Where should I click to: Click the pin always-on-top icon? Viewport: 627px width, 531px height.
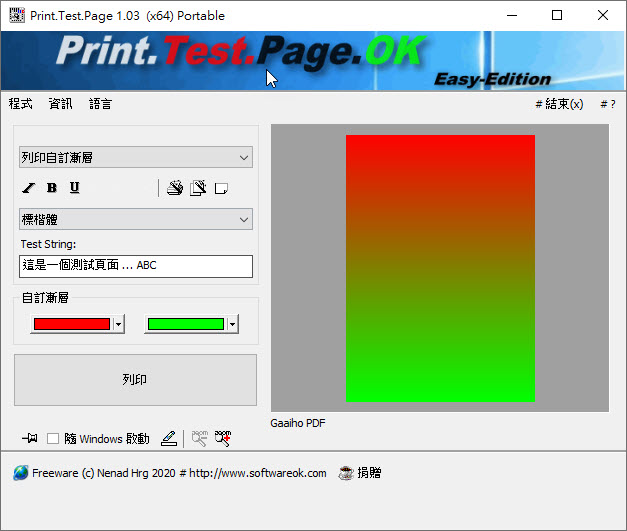tap(30, 438)
